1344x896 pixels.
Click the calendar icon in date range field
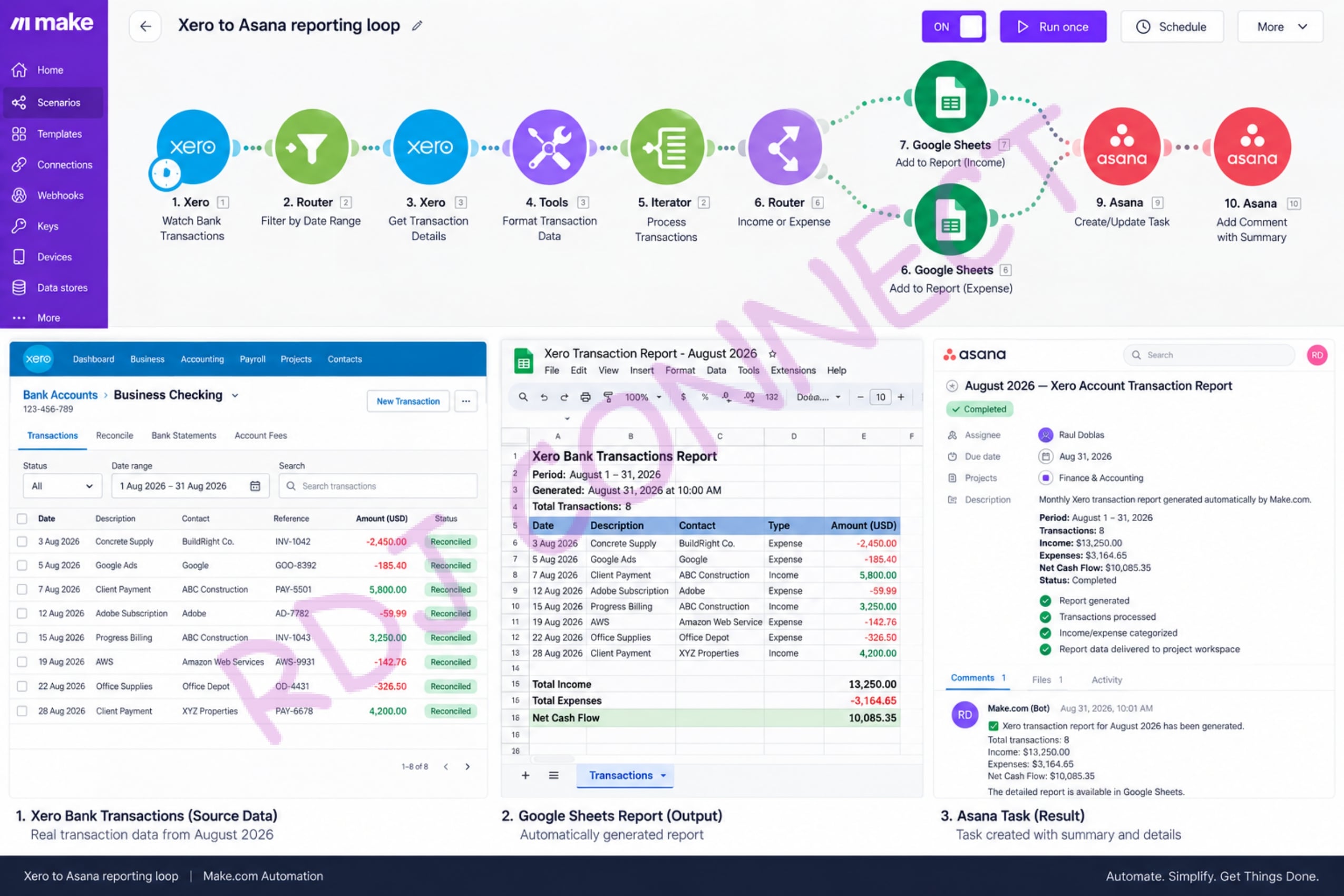pos(255,486)
